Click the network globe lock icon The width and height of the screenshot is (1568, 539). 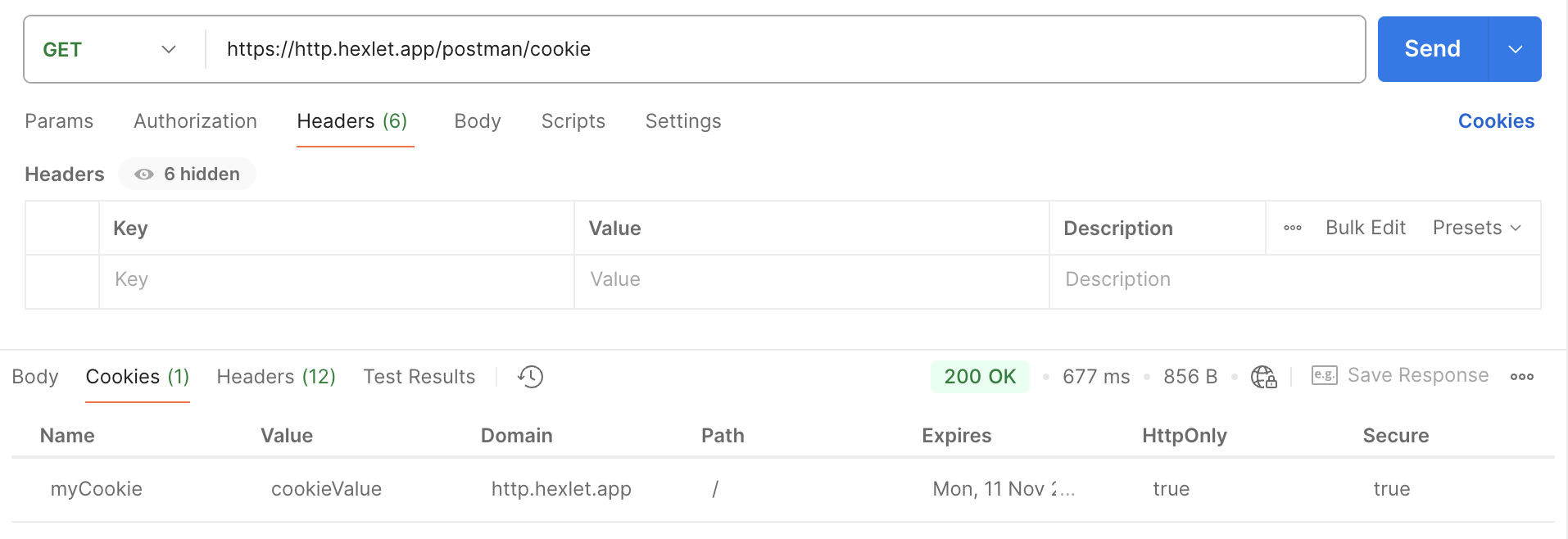[x=1263, y=377]
